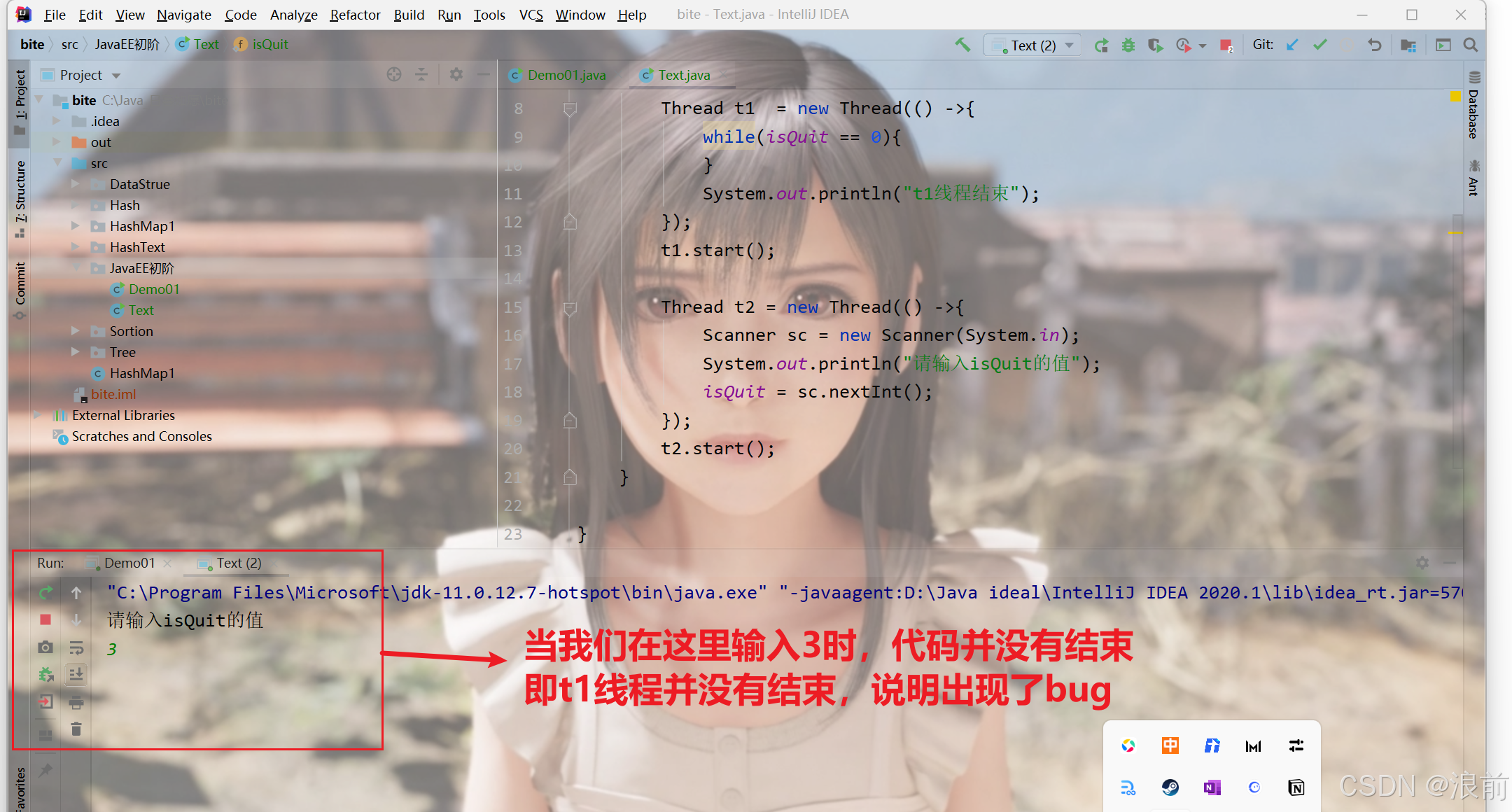Start debugging with the bug icon
Viewport: 1512px width, 812px height.
1128,44
